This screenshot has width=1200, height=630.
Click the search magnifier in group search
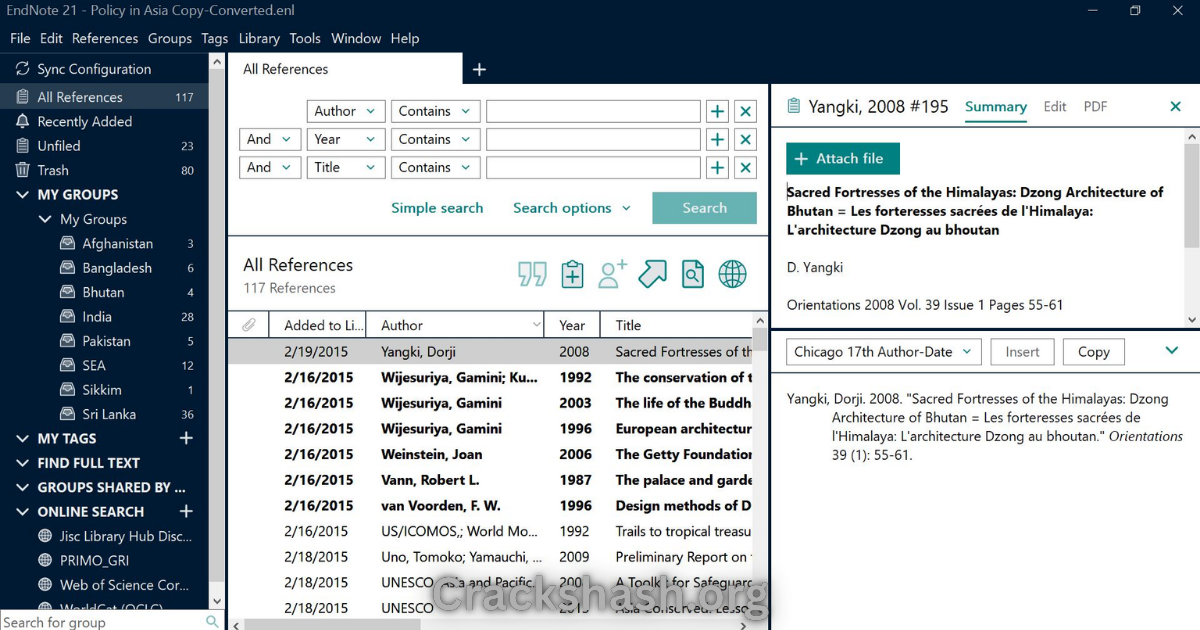212,621
